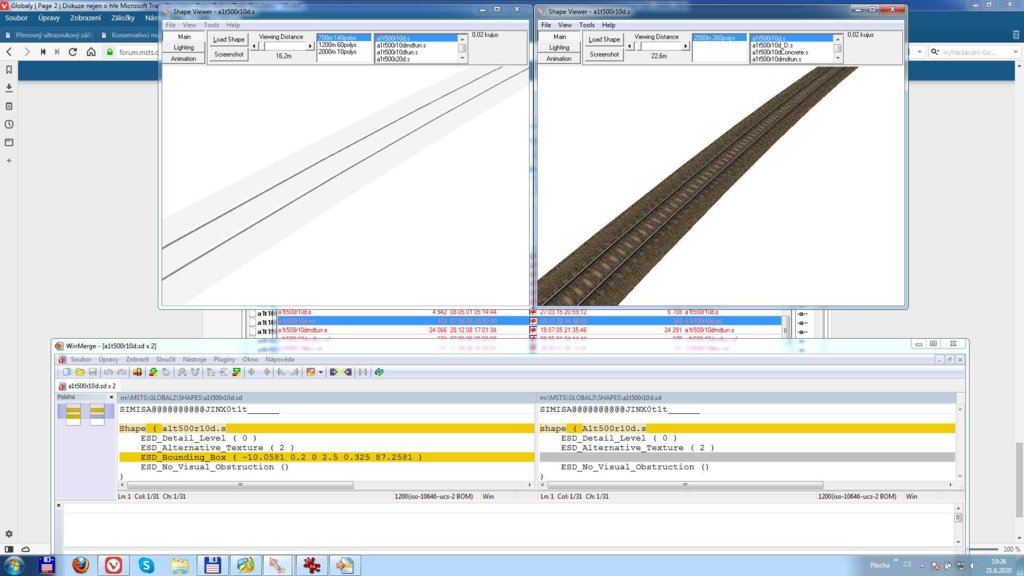Switch to Lighting tab in right Shape Viewer
The image size is (1024, 576).
pos(559,48)
